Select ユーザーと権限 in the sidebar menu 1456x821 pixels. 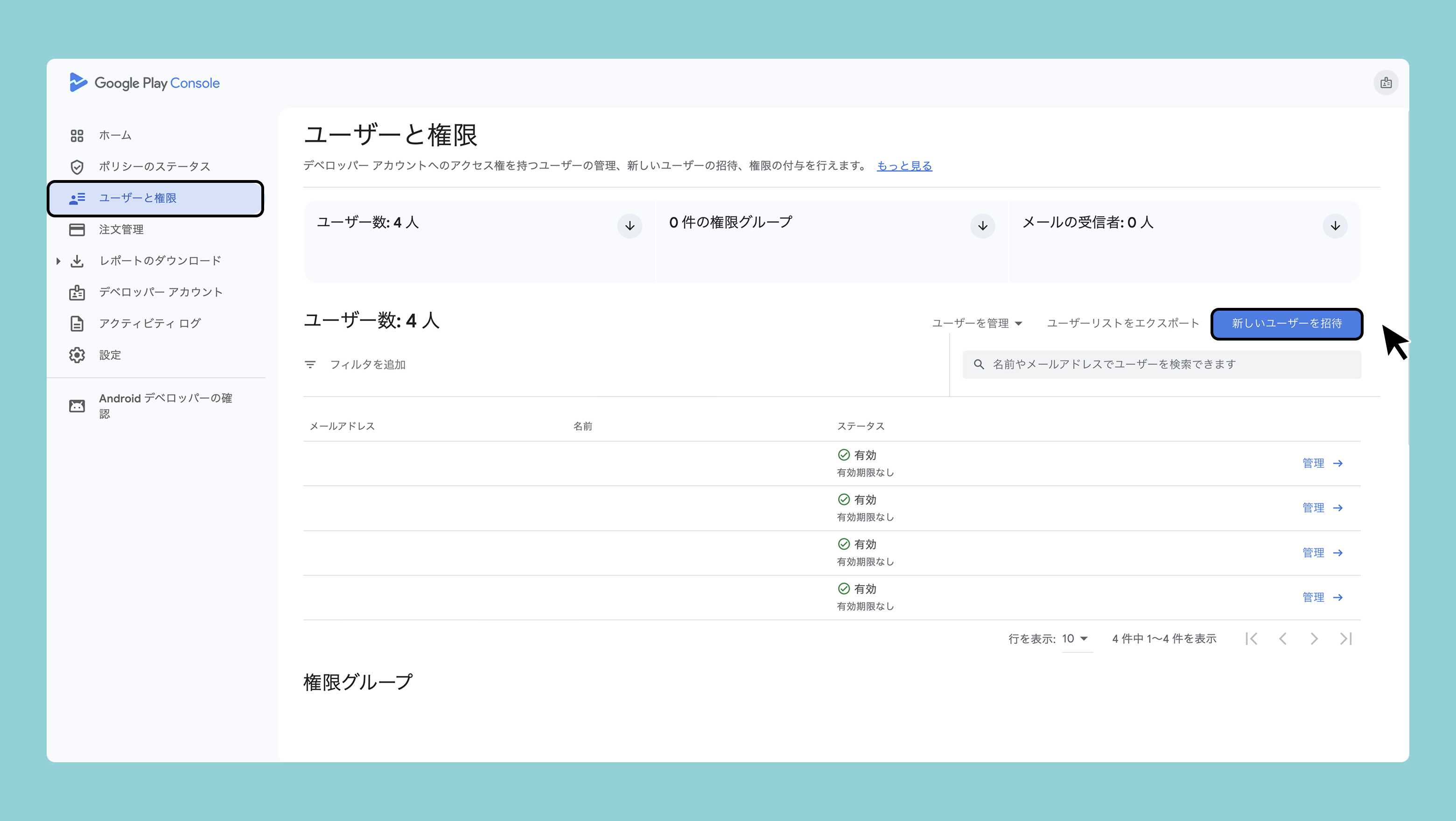click(x=138, y=198)
